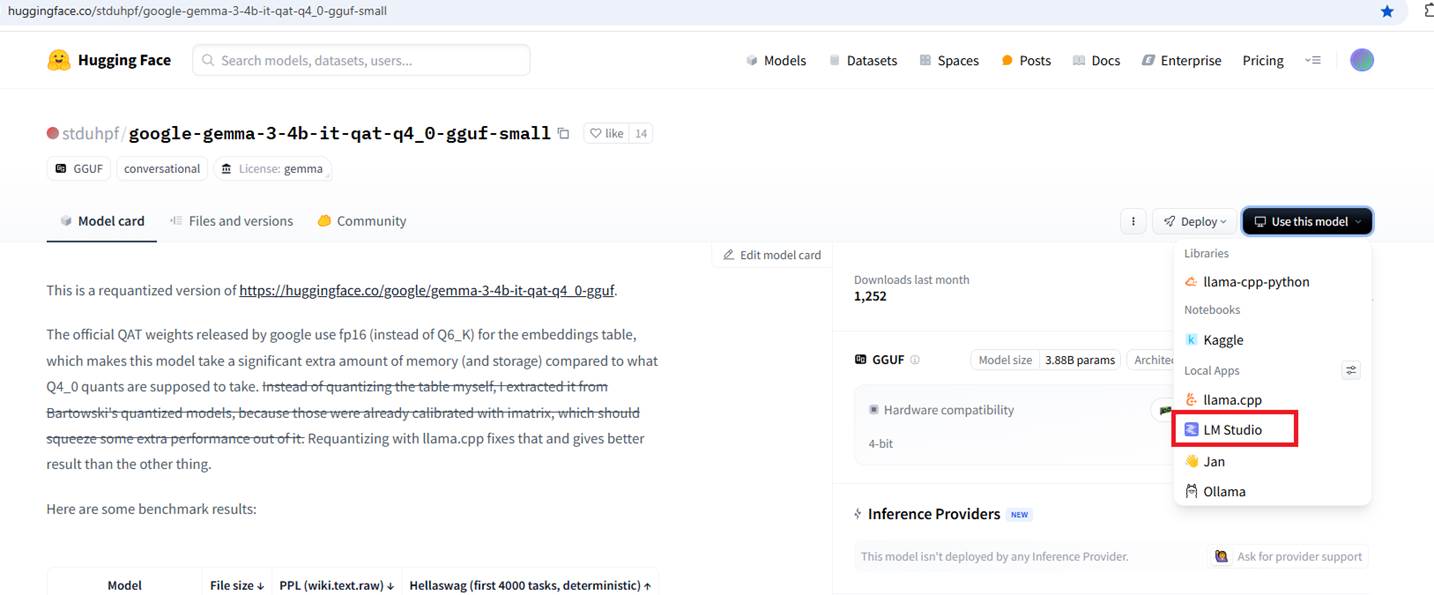Open the Community tab
This screenshot has width=1434, height=595.
pyautogui.click(x=362, y=221)
